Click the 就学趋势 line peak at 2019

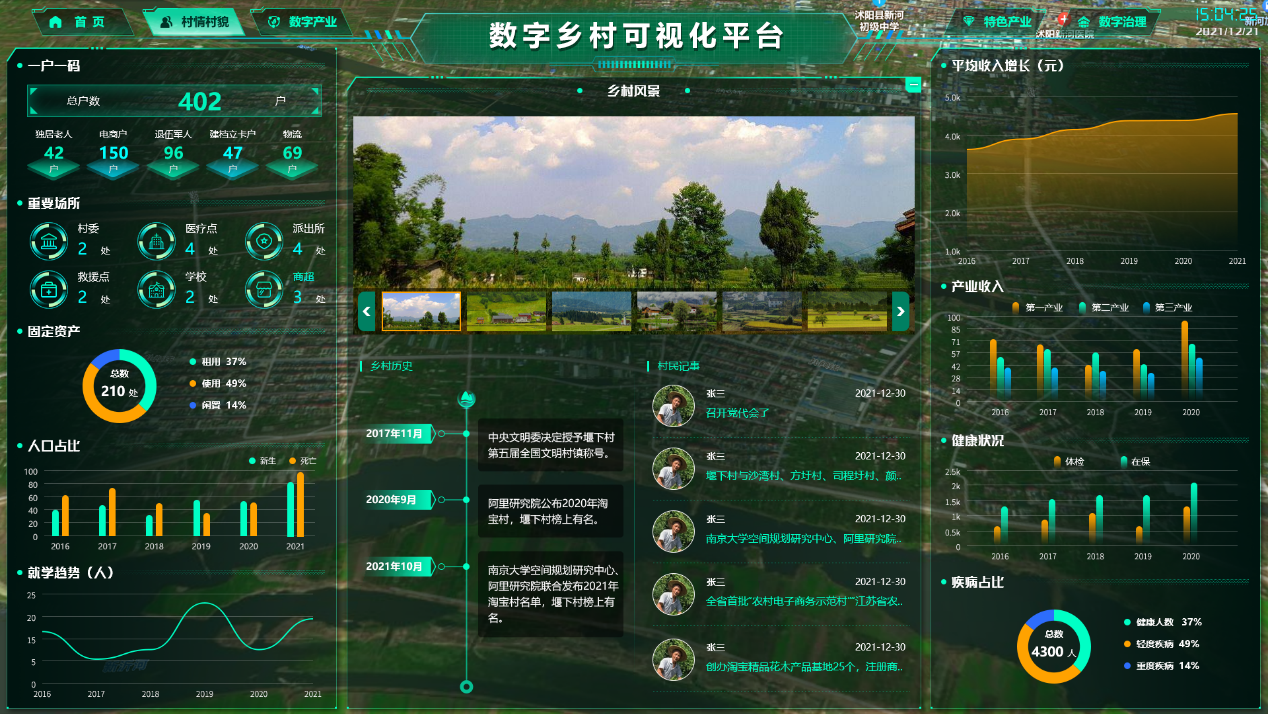pyautogui.click(x=204, y=603)
